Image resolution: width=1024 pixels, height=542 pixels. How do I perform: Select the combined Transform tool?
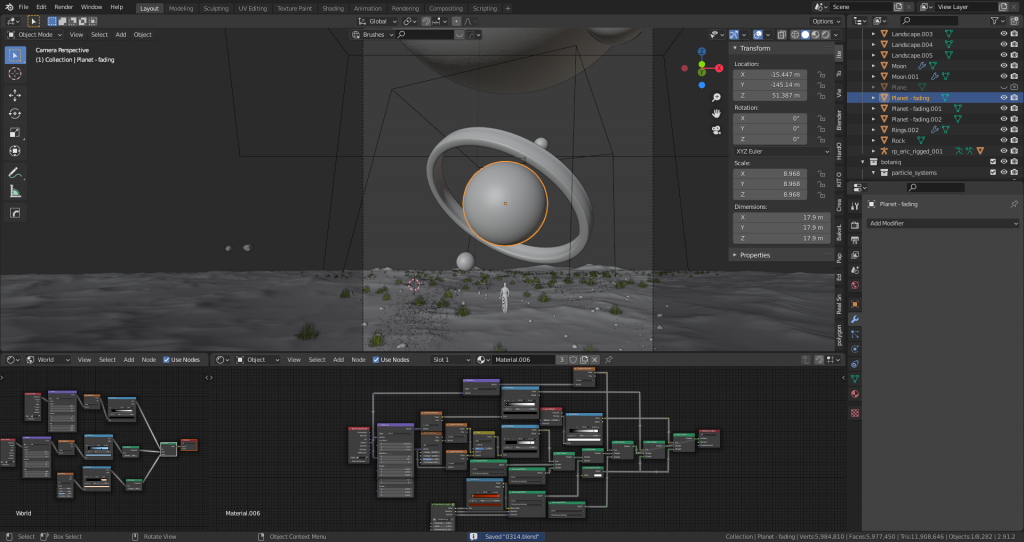[x=14, y=151]
